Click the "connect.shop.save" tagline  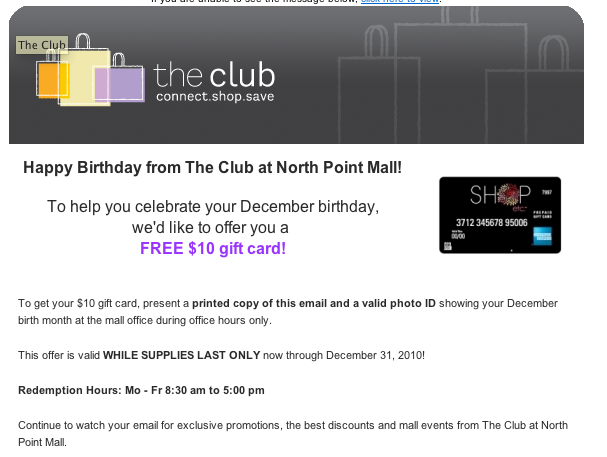(x=215, y=97)
